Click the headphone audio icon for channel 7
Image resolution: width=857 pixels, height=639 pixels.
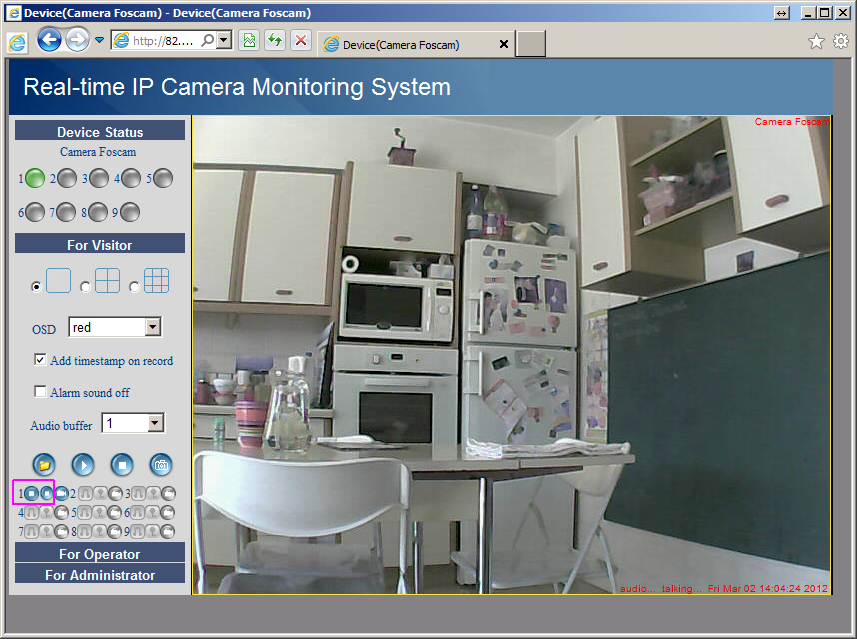click(x=32, y=531)
